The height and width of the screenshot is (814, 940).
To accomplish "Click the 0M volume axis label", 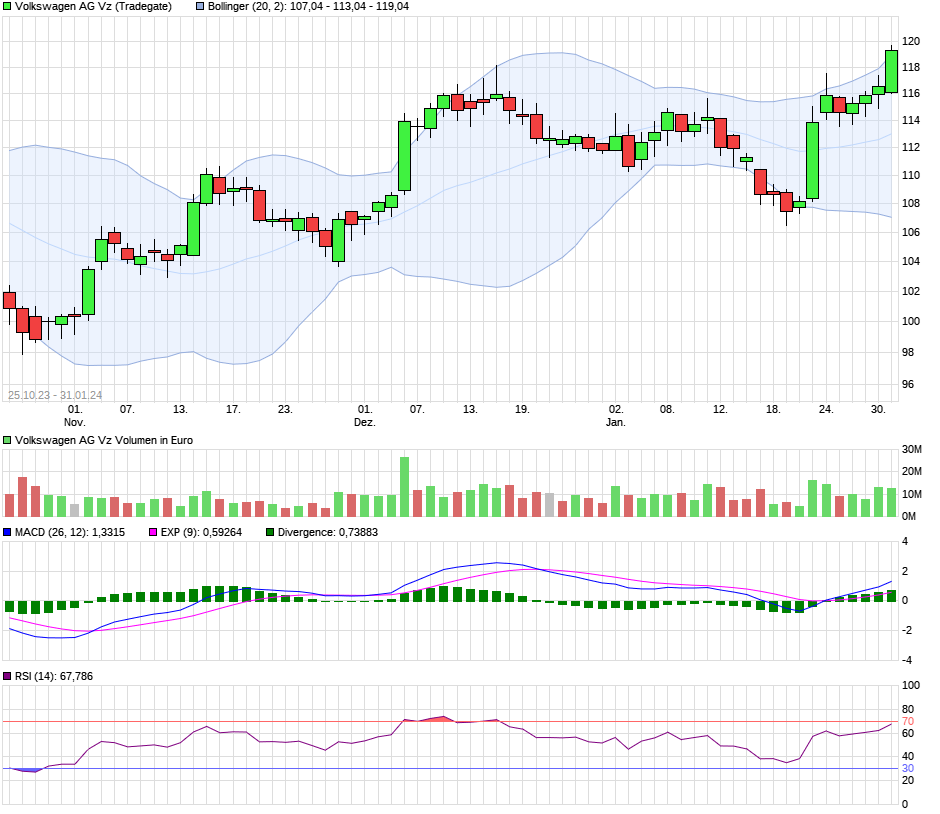I will 909,516.
